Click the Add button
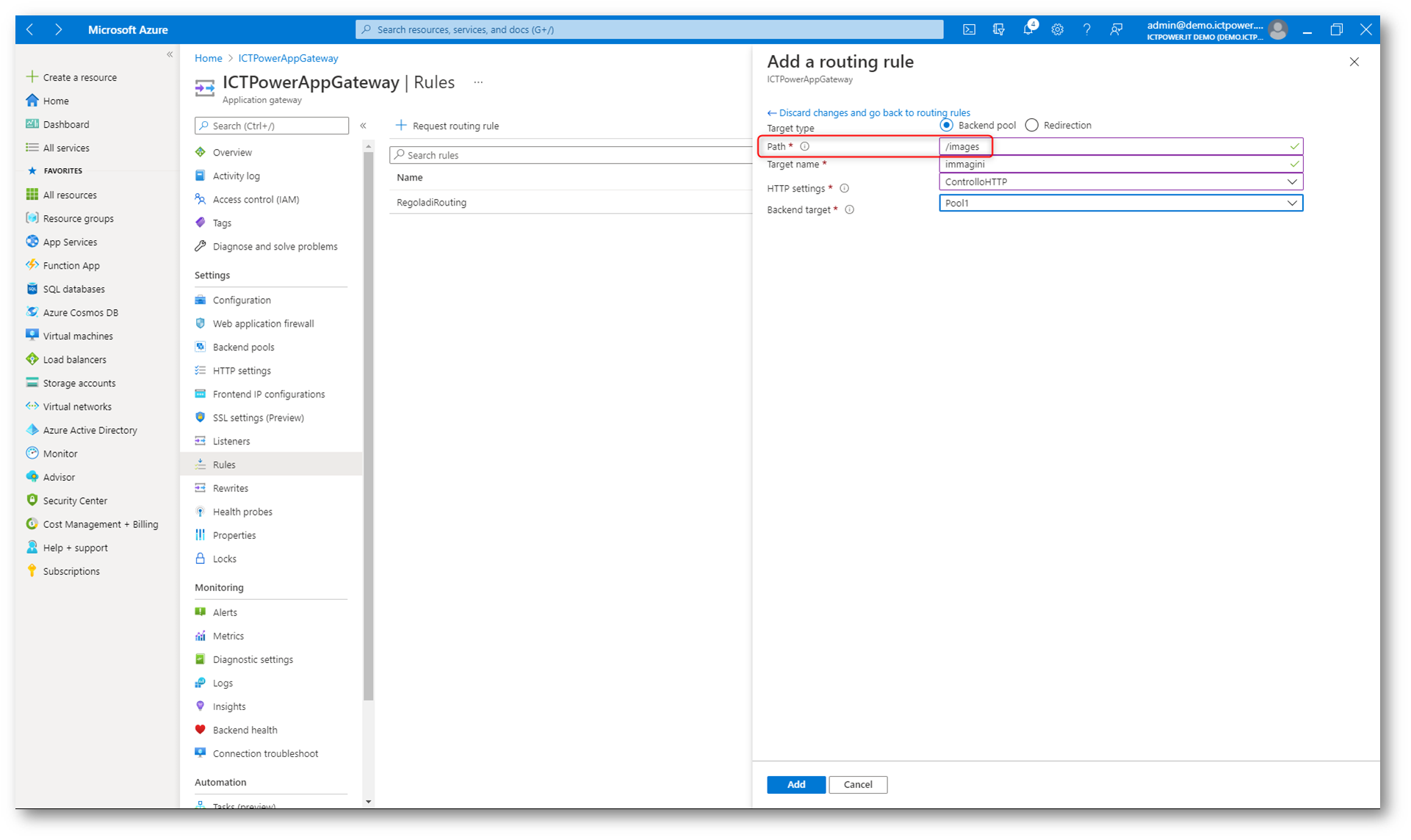This screenshot has height=840, width=1411. click(796, 784)
